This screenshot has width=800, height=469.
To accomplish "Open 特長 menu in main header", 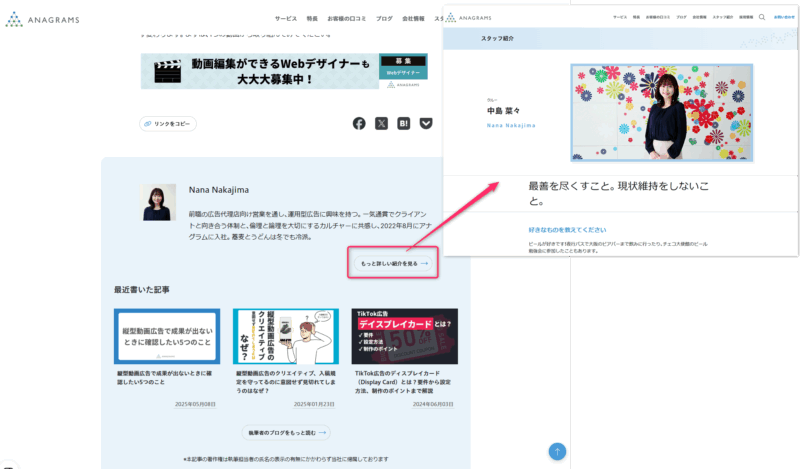I will [312, 19].
